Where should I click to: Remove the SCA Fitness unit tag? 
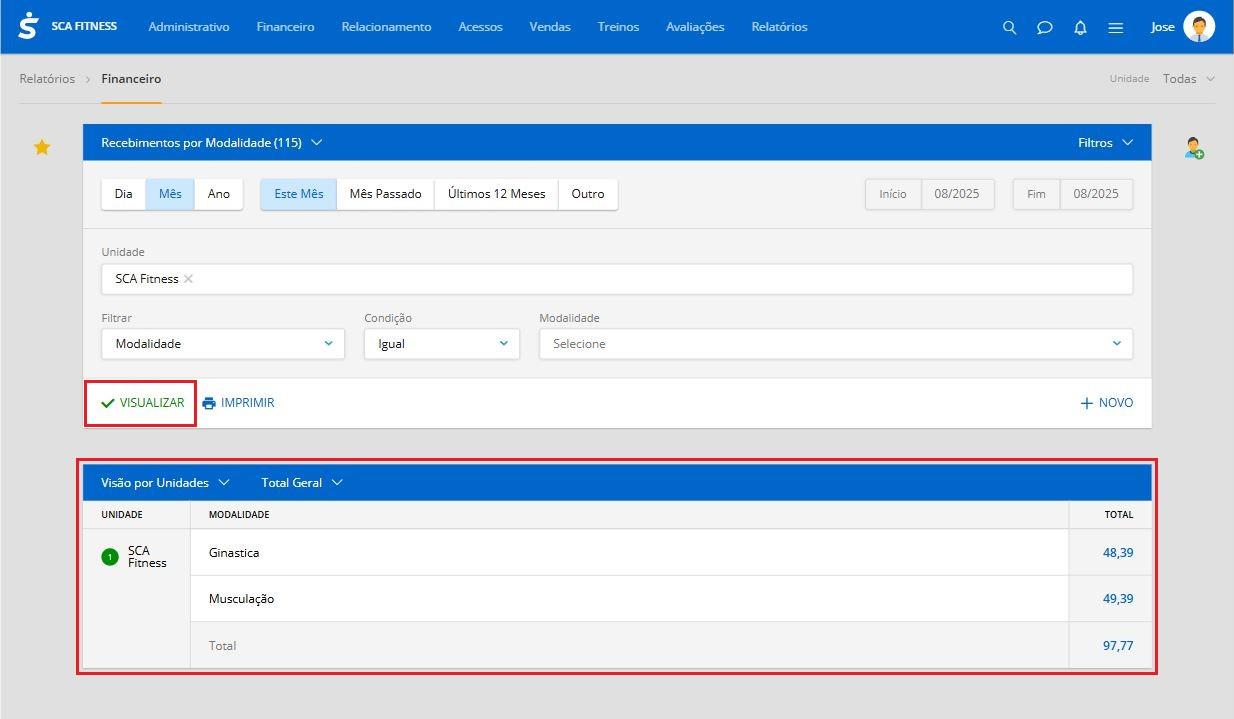188,279
